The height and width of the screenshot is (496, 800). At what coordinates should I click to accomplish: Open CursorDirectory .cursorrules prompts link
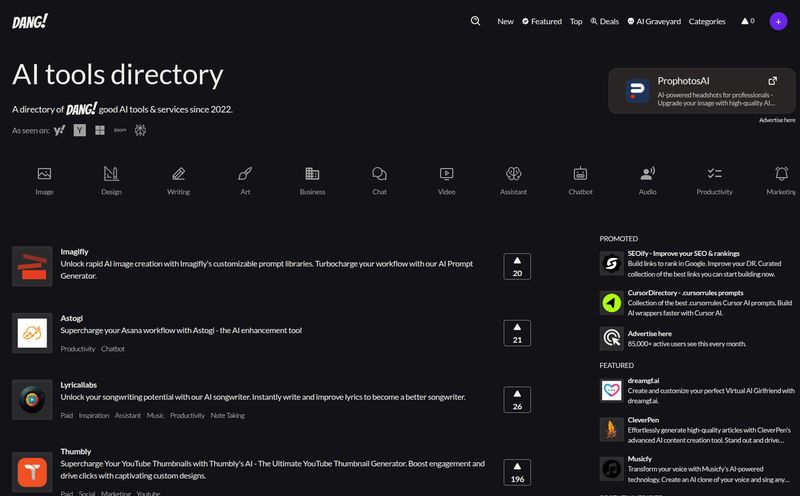685,293
